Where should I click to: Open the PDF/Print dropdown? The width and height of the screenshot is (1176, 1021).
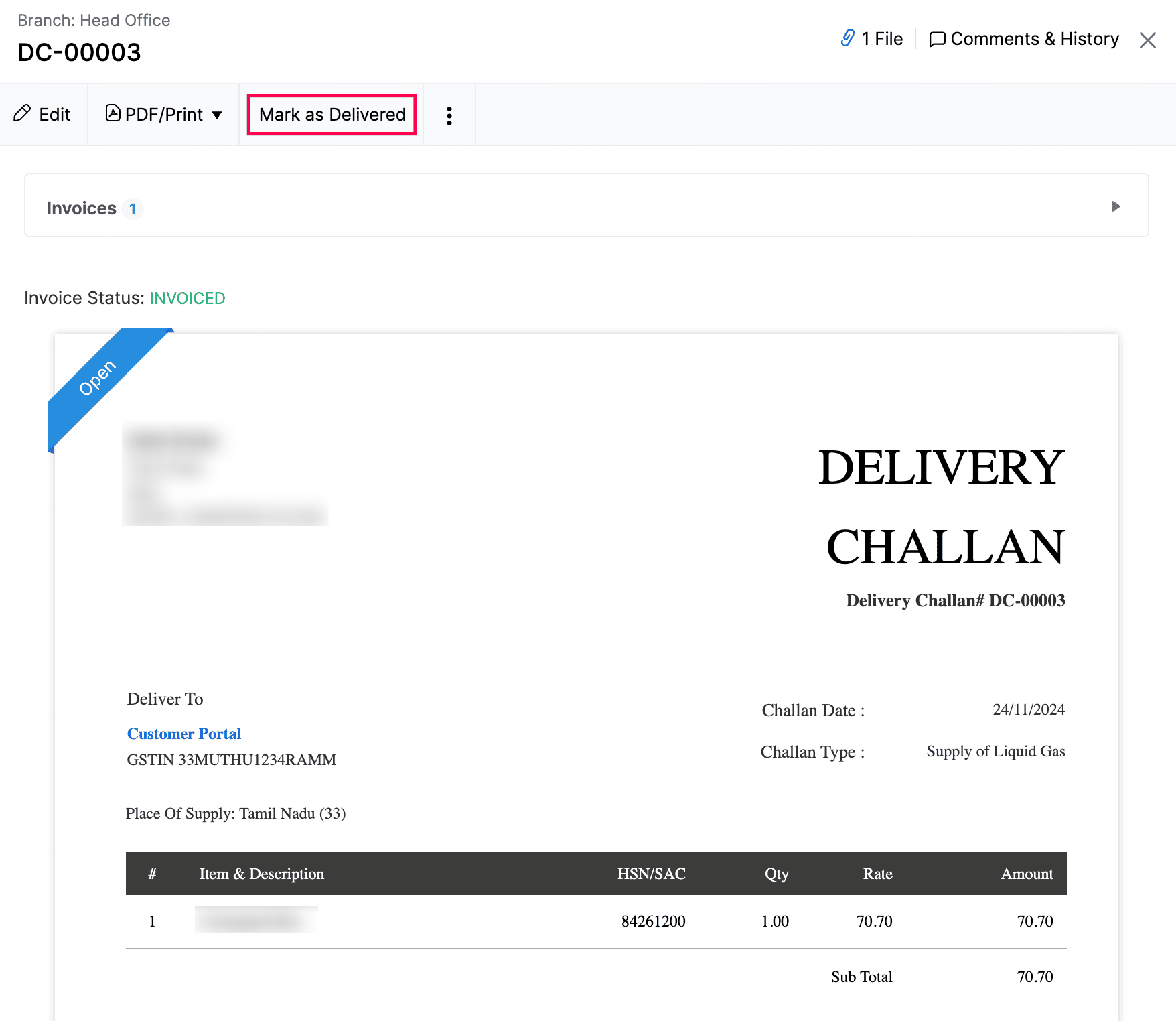coord(218,115)
